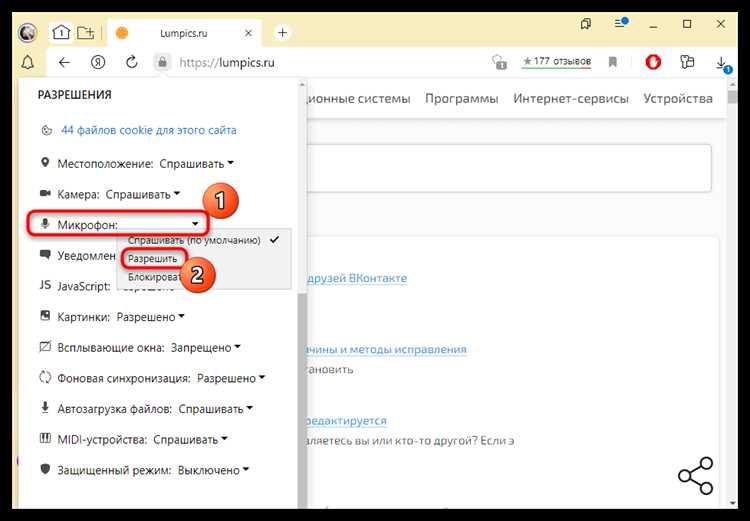The width and height of the screenshot is (750, 521).
Task: Click the Lumpics.ru tab
Action: click(x=184, y=33)
